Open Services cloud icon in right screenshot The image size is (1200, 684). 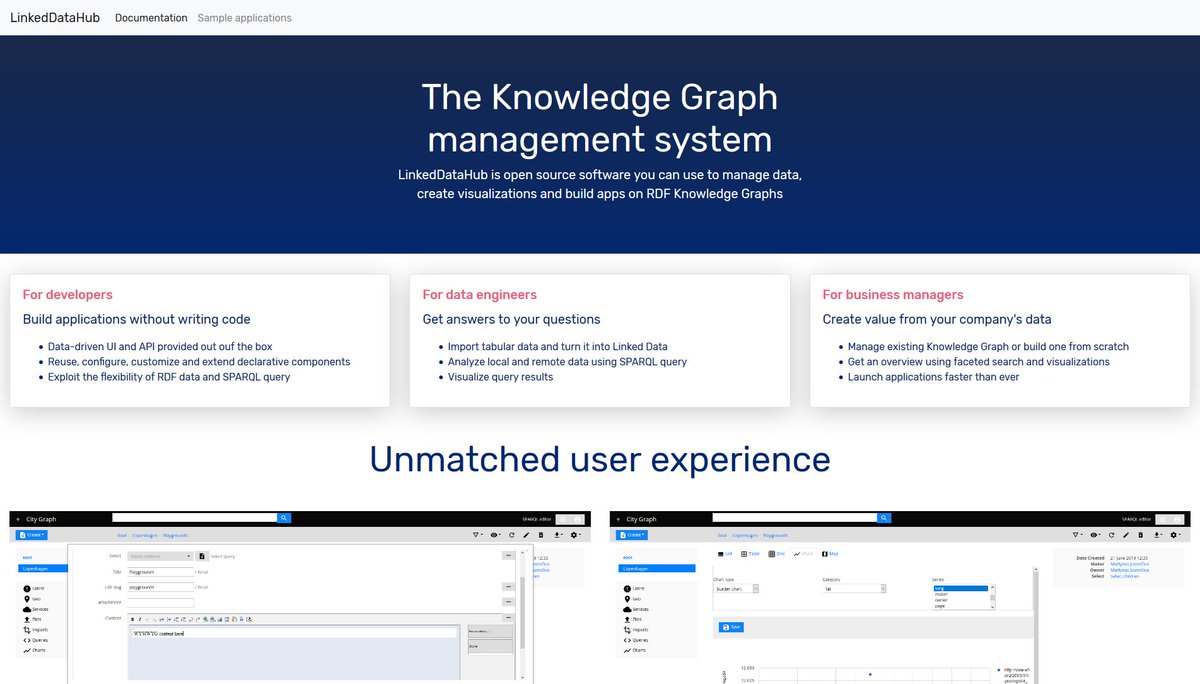[x=626, y=609]
